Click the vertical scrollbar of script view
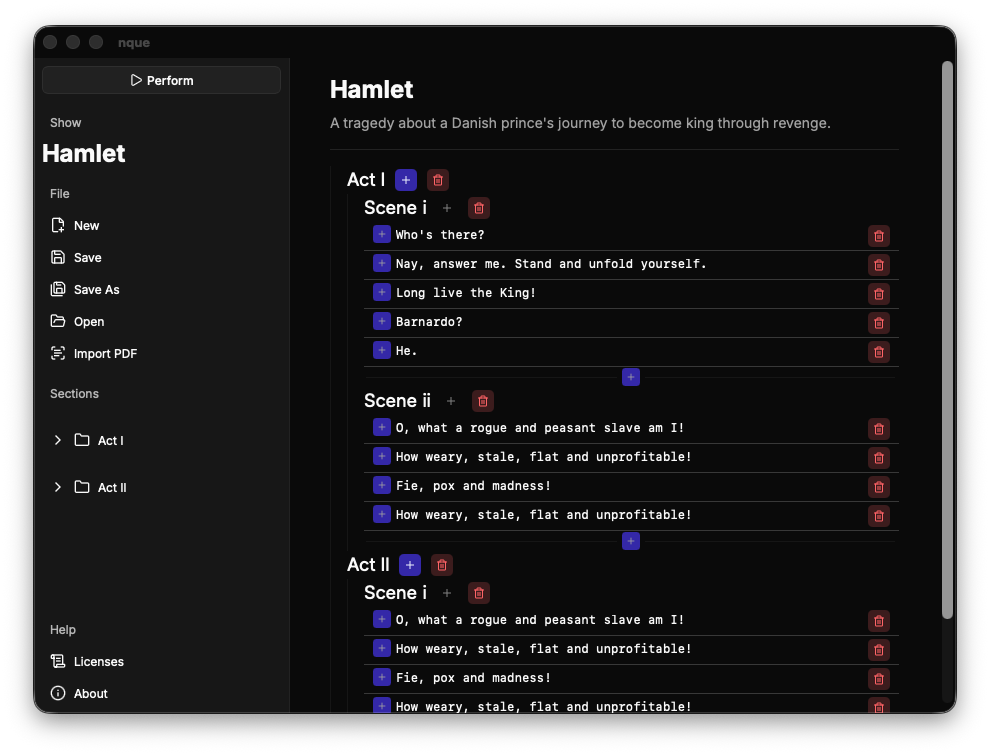 click(946, 340)
